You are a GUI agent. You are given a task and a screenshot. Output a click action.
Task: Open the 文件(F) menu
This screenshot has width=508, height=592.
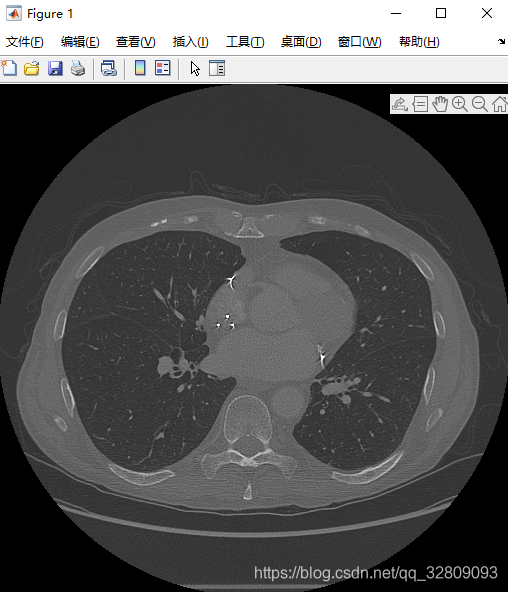coord(25,42)
